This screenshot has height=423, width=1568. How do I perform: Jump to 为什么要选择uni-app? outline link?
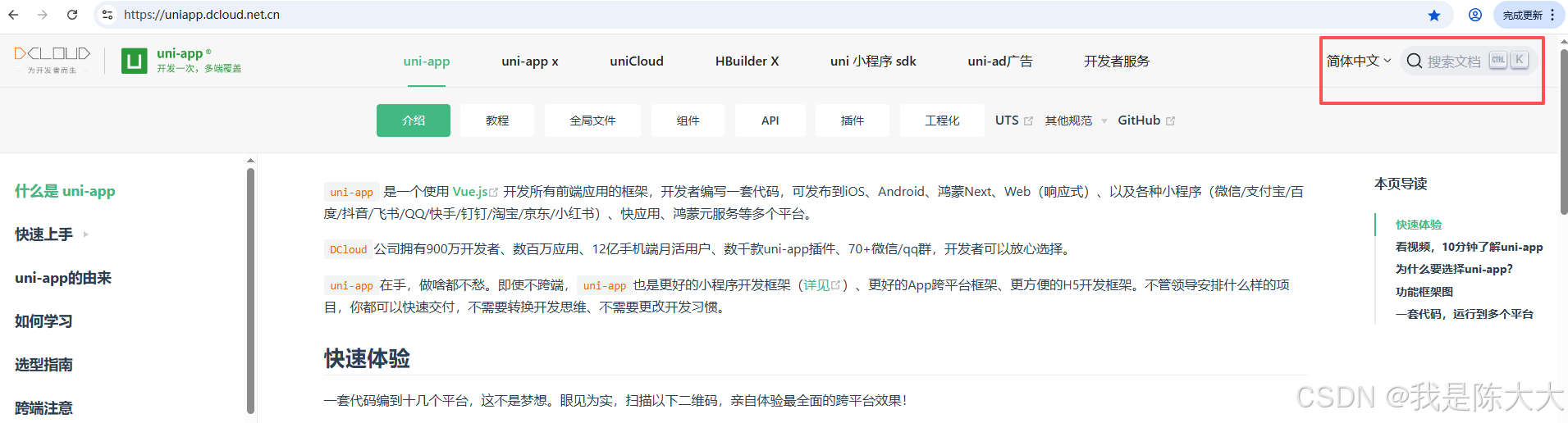click(x=1454, y=269)
